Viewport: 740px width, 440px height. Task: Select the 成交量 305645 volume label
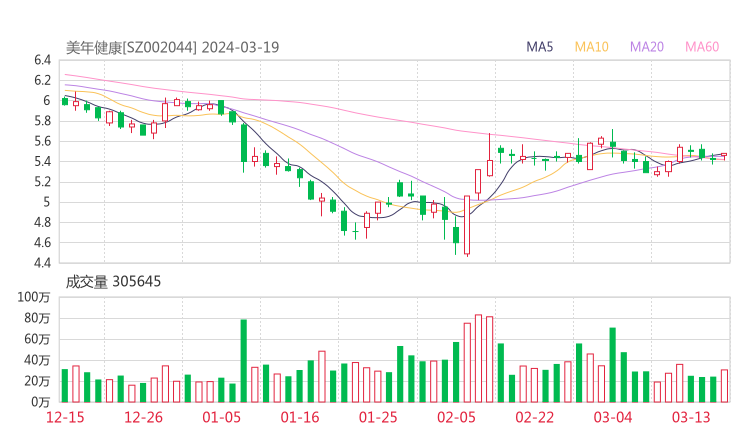coord(113,282)
